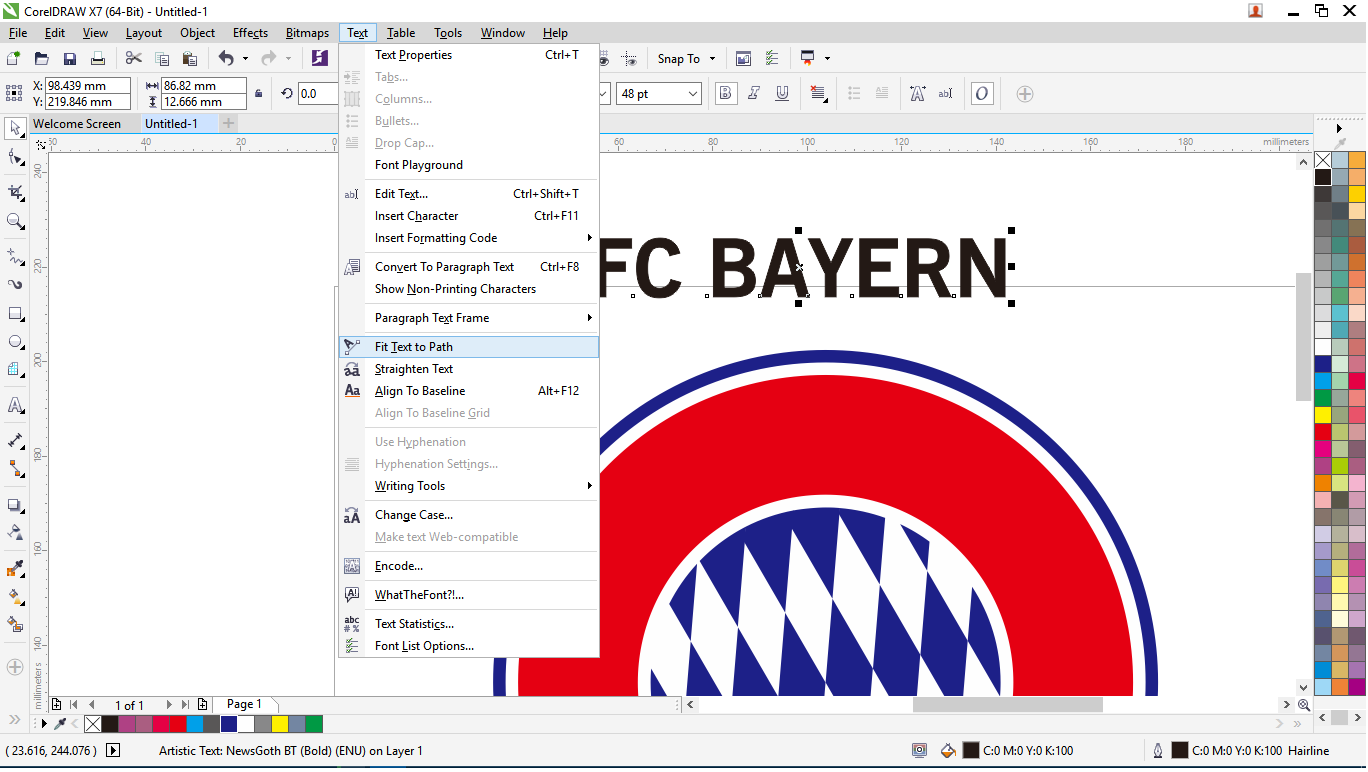The height and width of the screenshot is (772, 1368).
Task: Toggle Underline text formatting
Action: [x=782, y=94]
